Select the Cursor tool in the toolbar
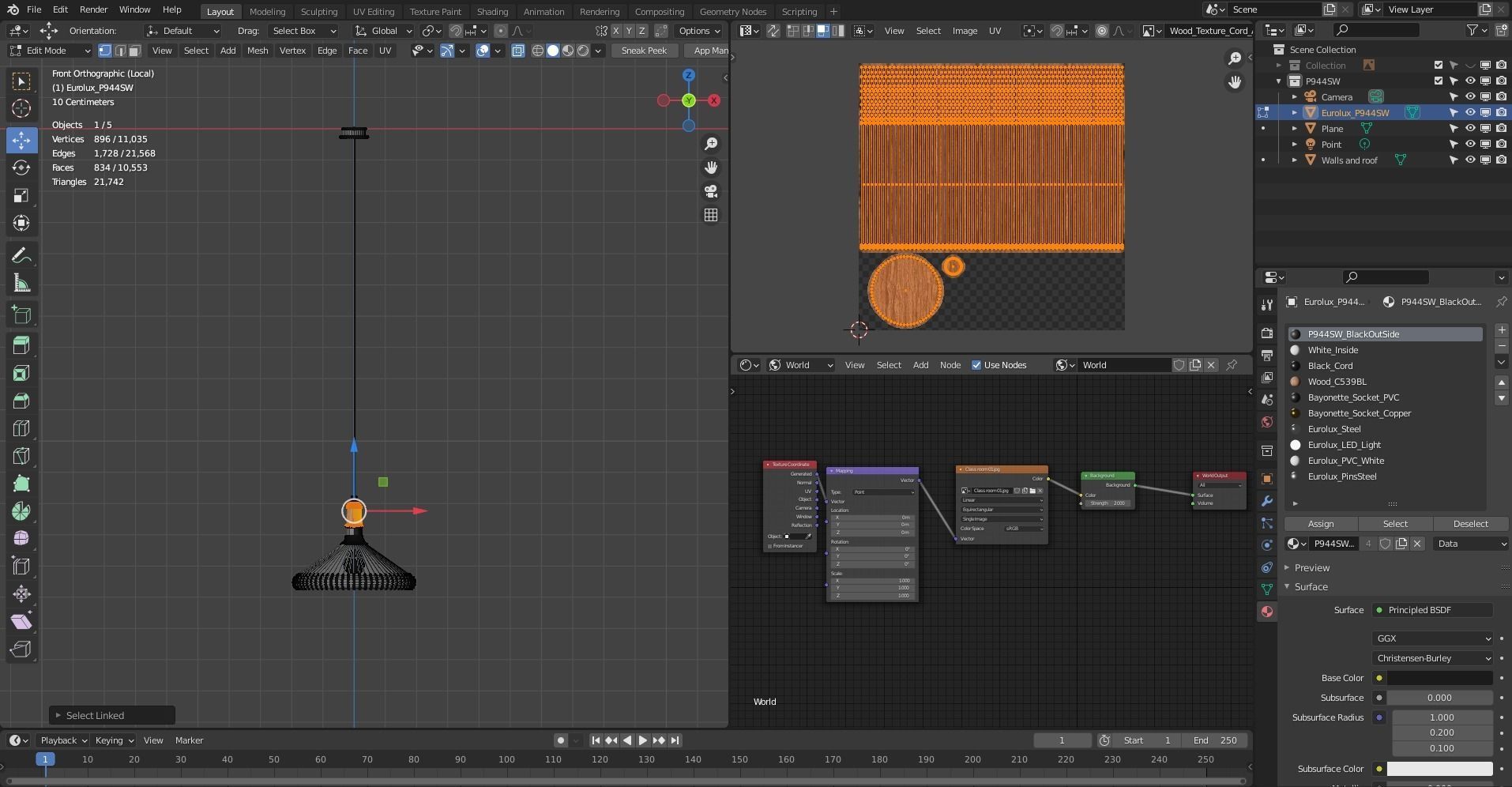1512x787 pixels. coord(21,108)
